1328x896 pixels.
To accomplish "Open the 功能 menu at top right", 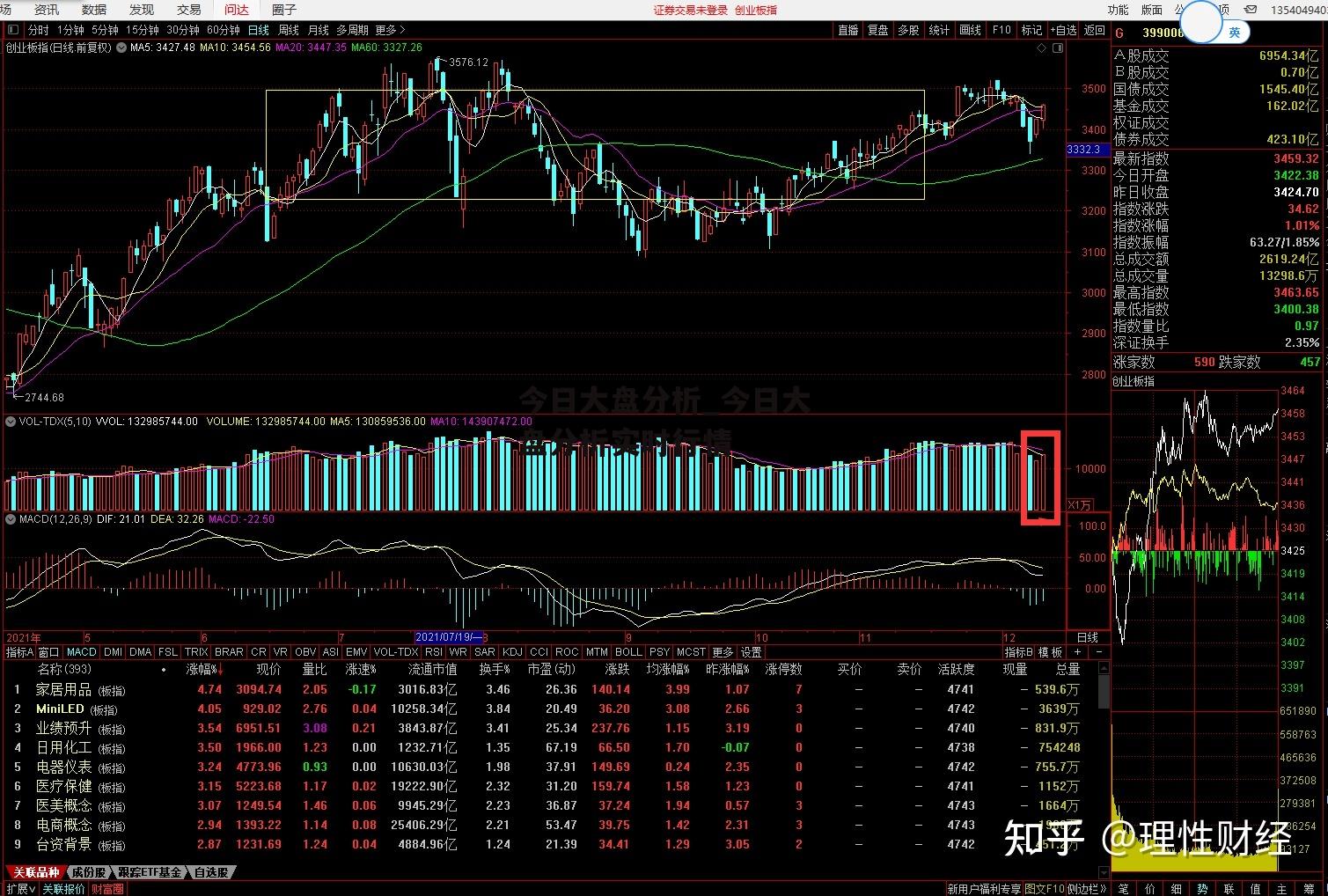I will (x=1118, y=10).
